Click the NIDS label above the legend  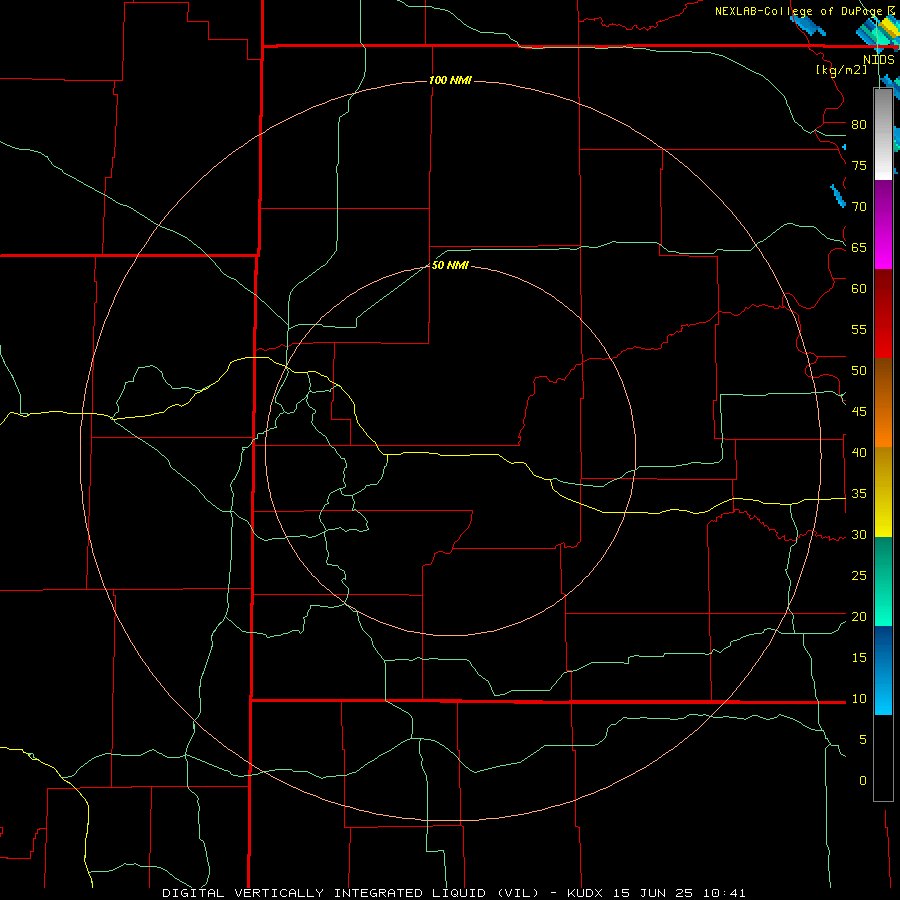(x=879, y=60)
